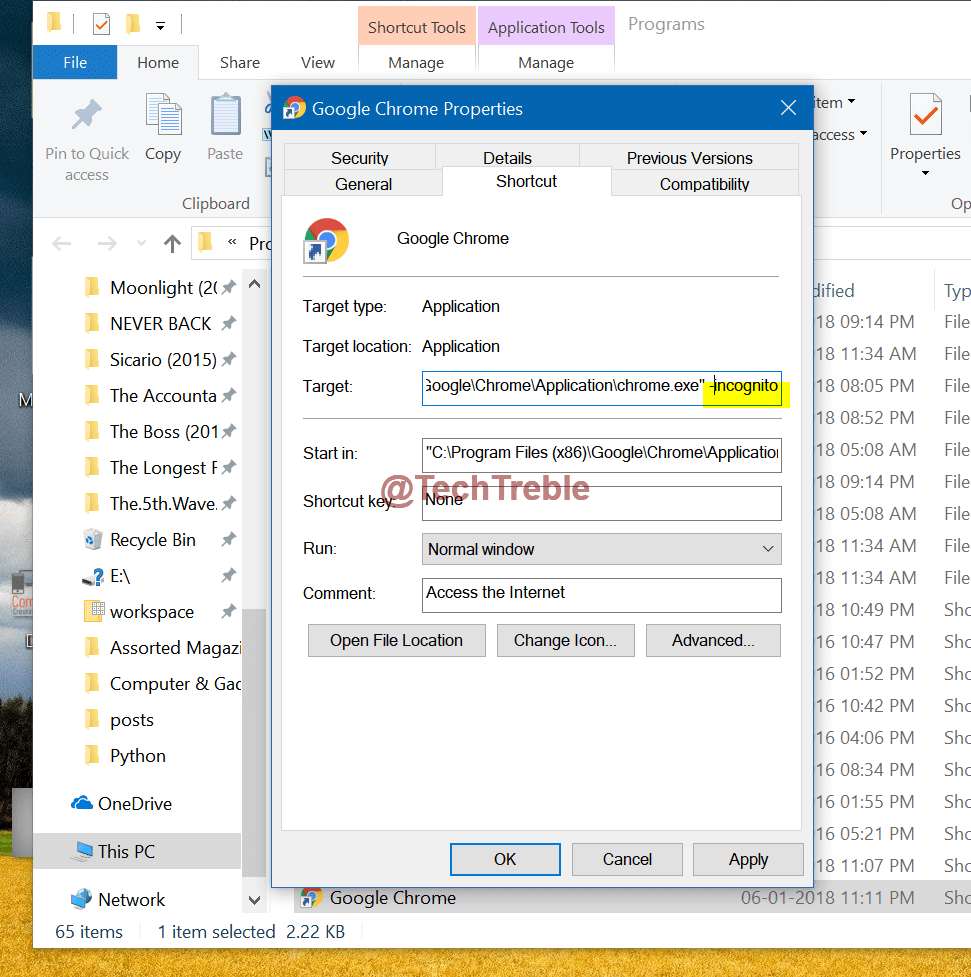Click sidebar scrollbar up arrow

pos(254,284)
